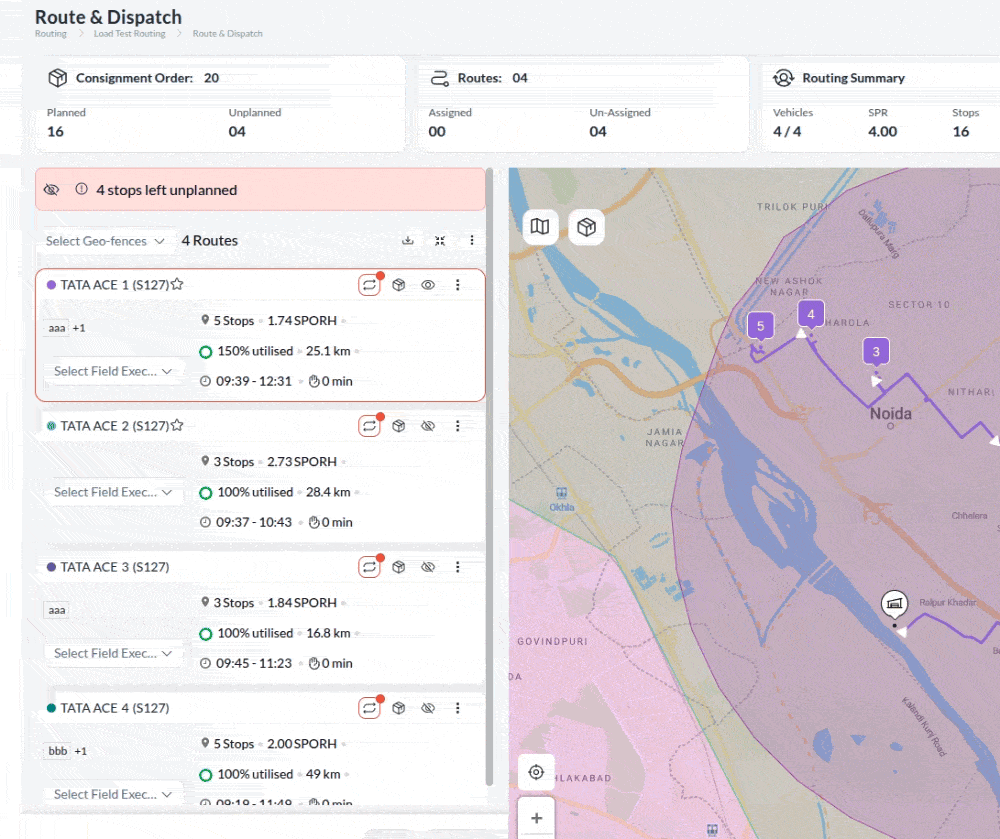Click the swap route icon for TATA ACE 3

(369, 567)
